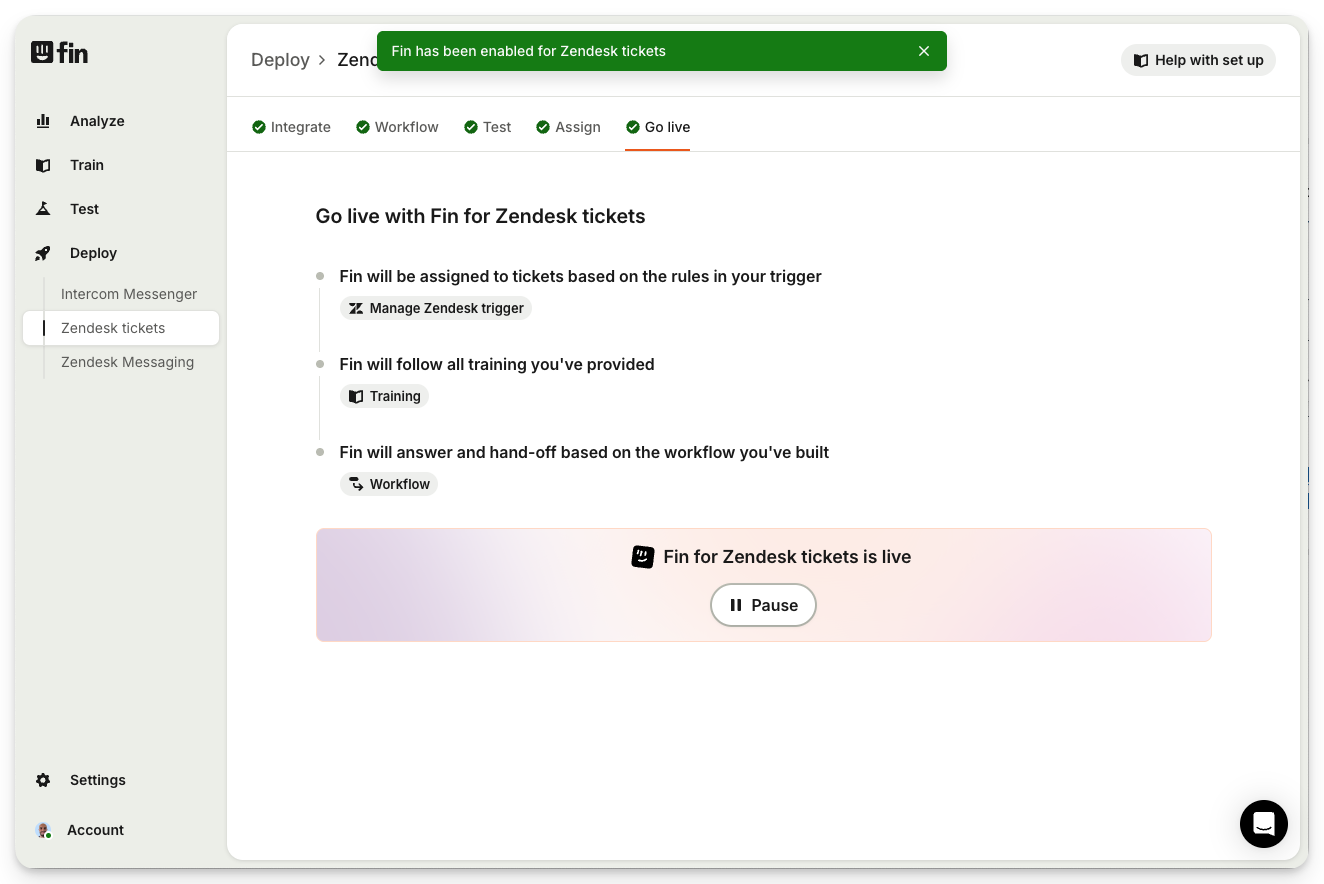Screen dimensions: 1324x884
Task: Click Manage Zendesk trigger button
Action: (x=436, y=308)
